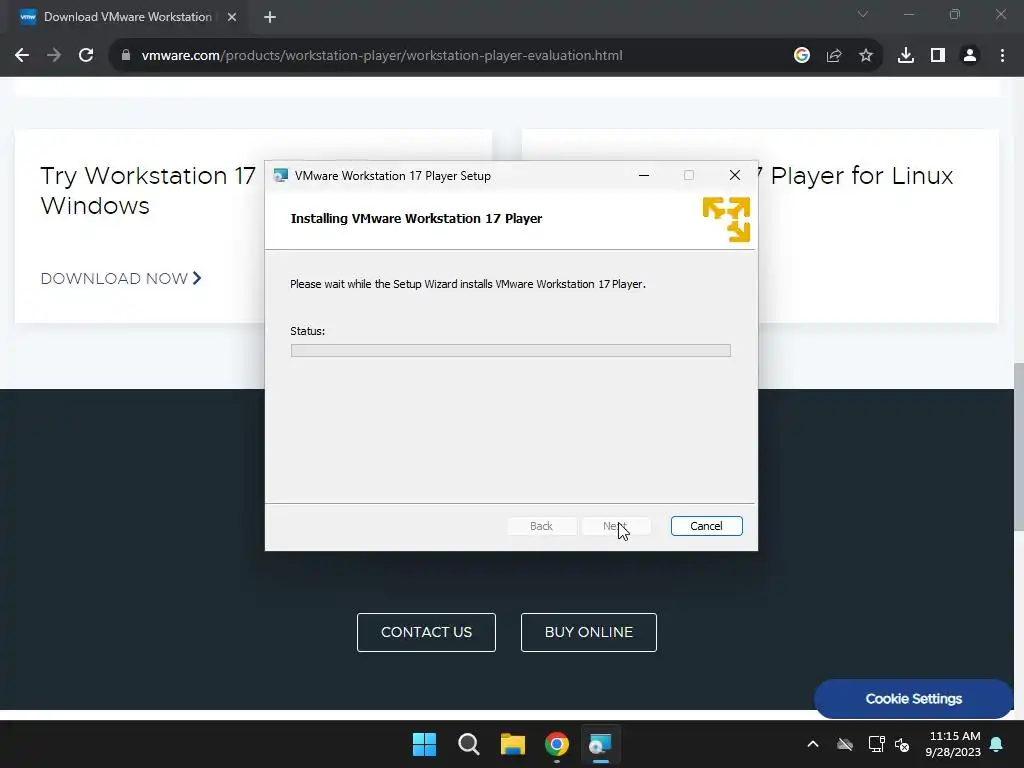1024x768 pixels.
Task: Cancel the VMware Player installation
Action: [x=706, y=526]
